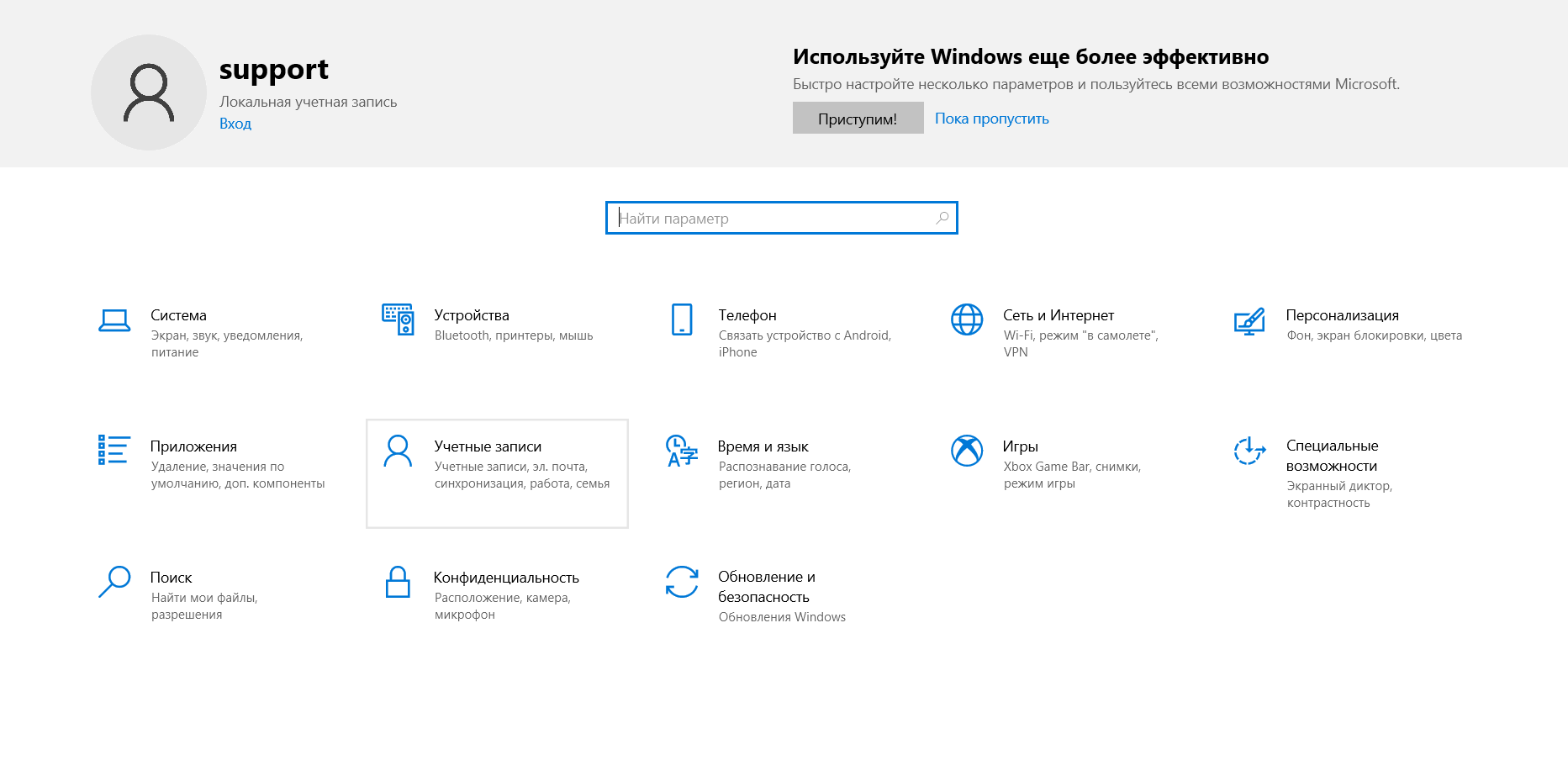Screen dimensions: 1568x776
Task: Select the Конфиденциальность heading
Action: click(506, 578)
